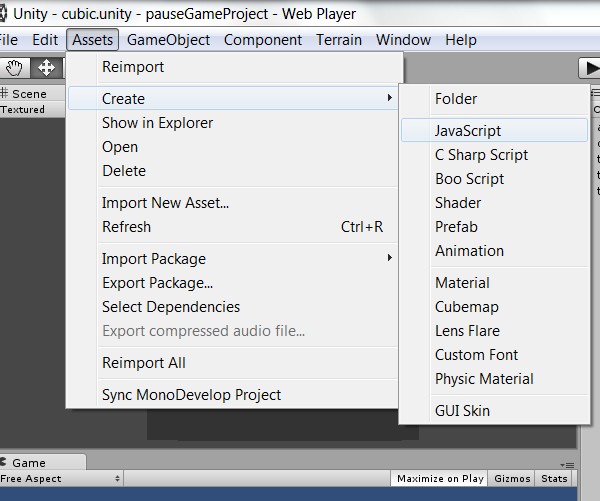Open the File menu

[x=8, y=40]
